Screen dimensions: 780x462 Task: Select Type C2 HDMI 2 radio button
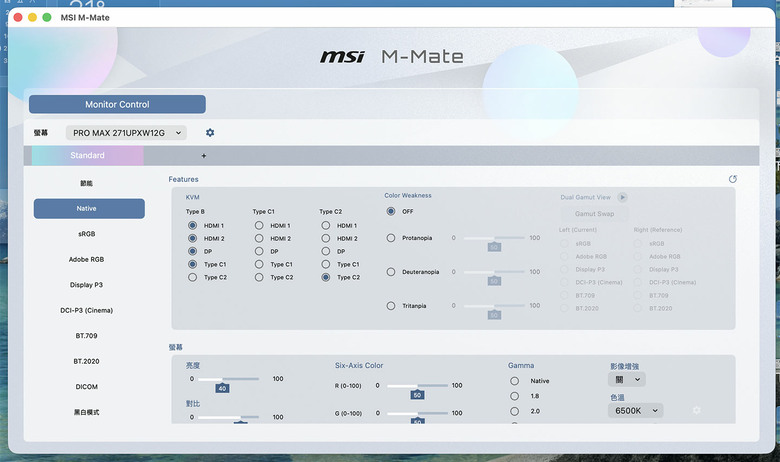(326, 238)
